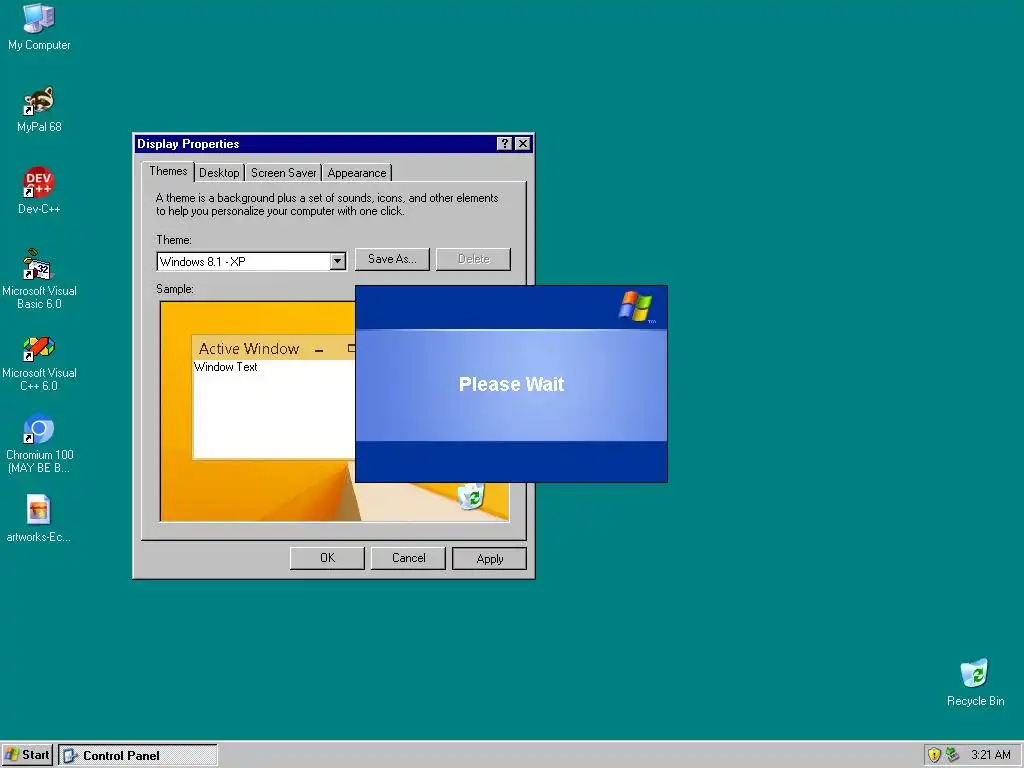1024x768 pixels.
Task: Select Microsoft Visual C++ 6.0 shortcut
Action: pyautogui.click(x=39, y=363)
